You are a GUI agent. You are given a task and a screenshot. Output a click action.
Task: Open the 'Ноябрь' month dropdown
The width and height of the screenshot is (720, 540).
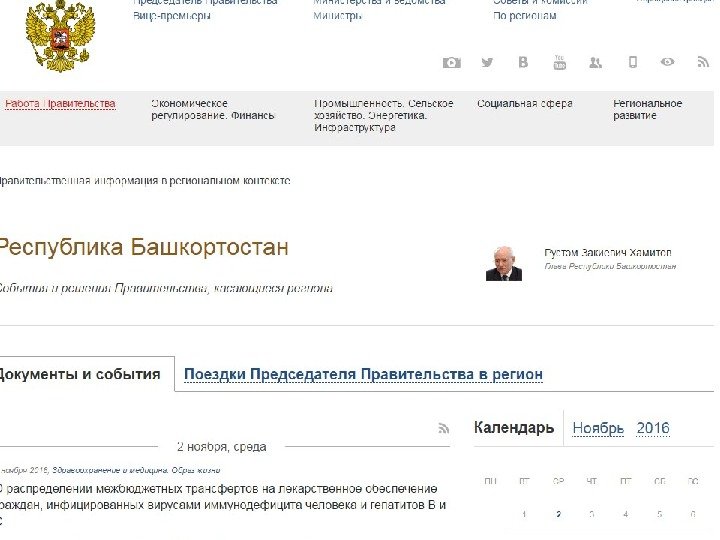click(x=598, y=428)
